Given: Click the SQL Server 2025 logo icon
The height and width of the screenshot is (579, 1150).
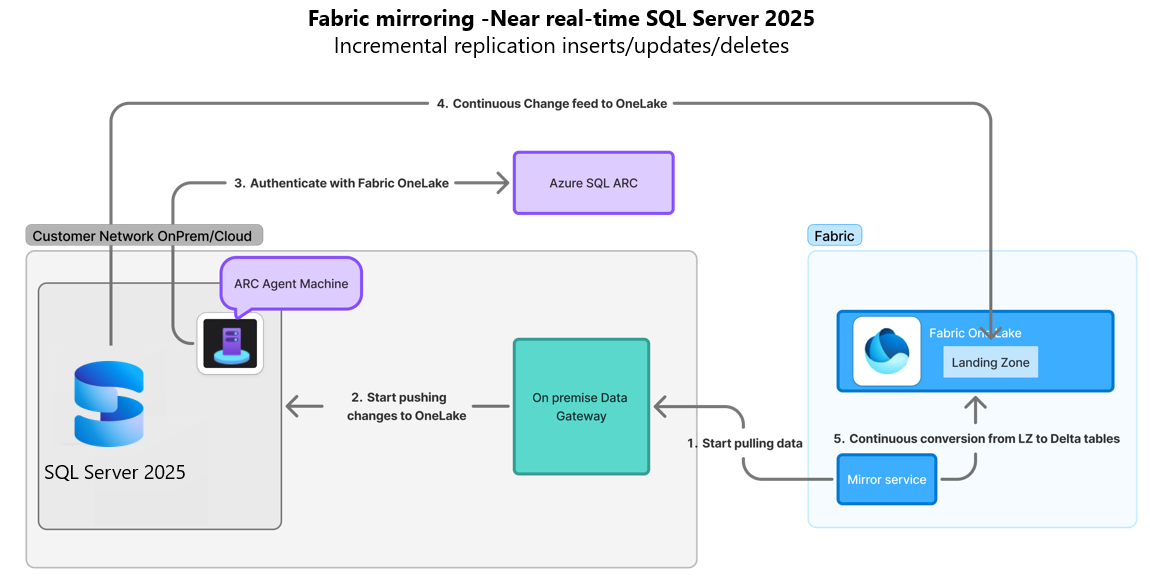Looking at the screenshot, I should click(x=109, y=404).
